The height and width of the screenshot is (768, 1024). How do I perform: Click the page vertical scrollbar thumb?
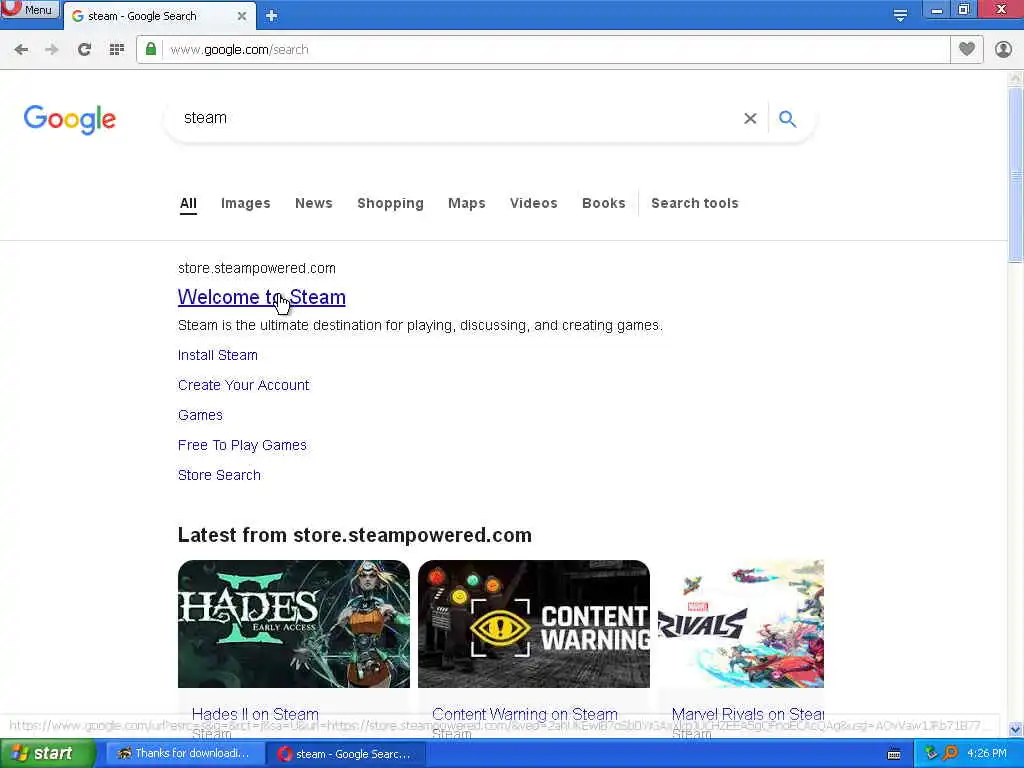point(1016,174)
